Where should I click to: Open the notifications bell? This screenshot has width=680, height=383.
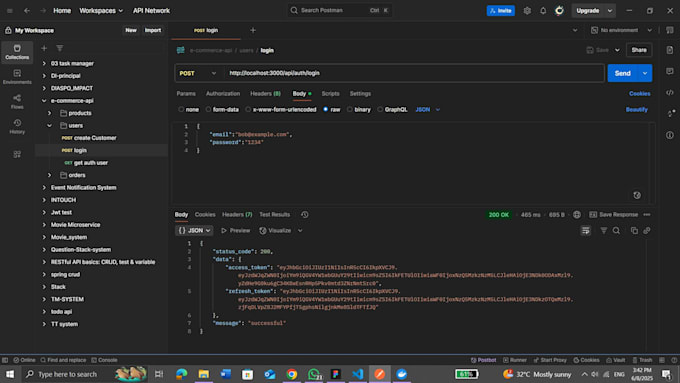(x=543, y=10)
